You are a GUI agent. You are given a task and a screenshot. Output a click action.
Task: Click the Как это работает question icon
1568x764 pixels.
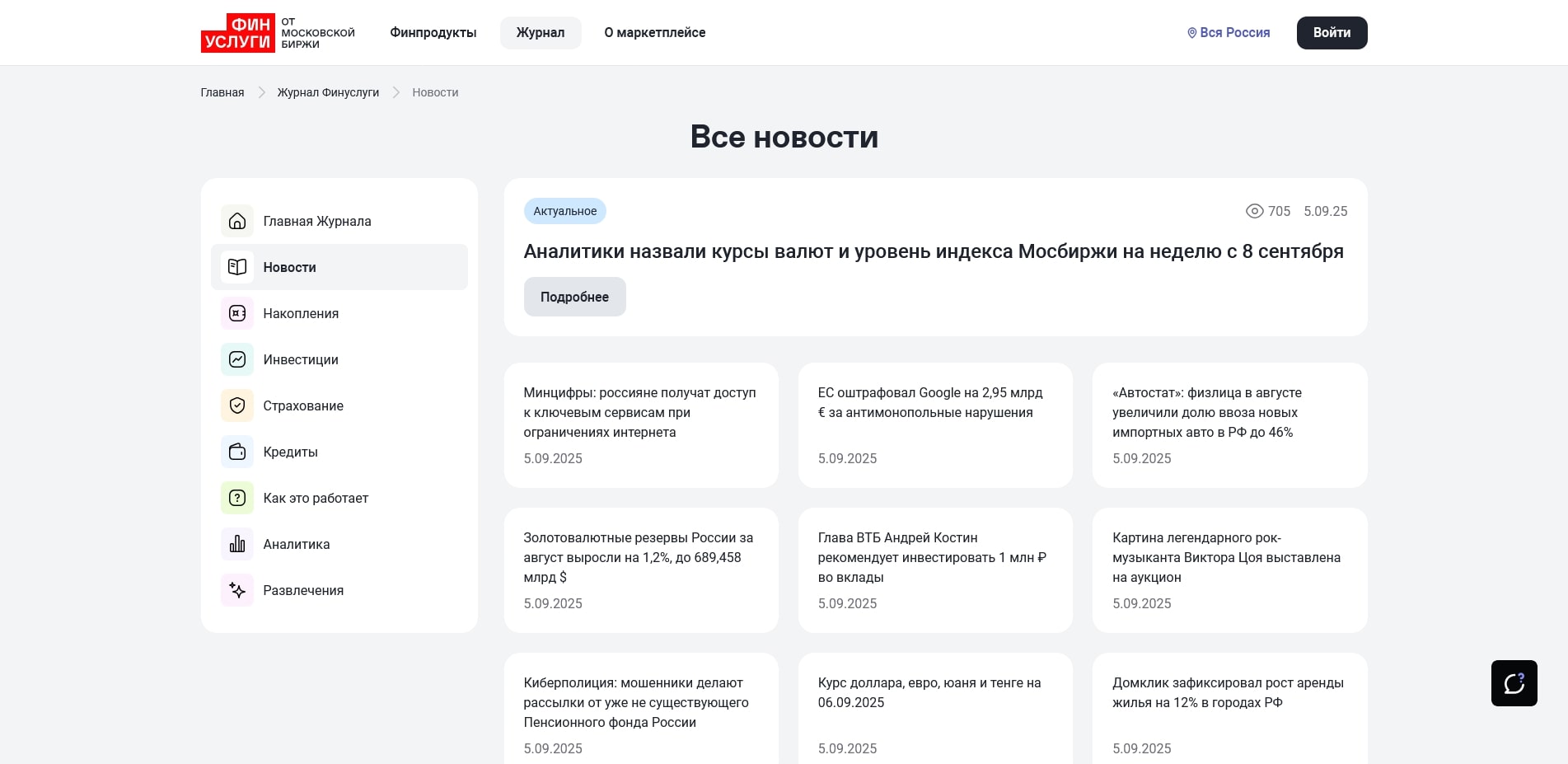pyautogui.click(x=236, y=498)
